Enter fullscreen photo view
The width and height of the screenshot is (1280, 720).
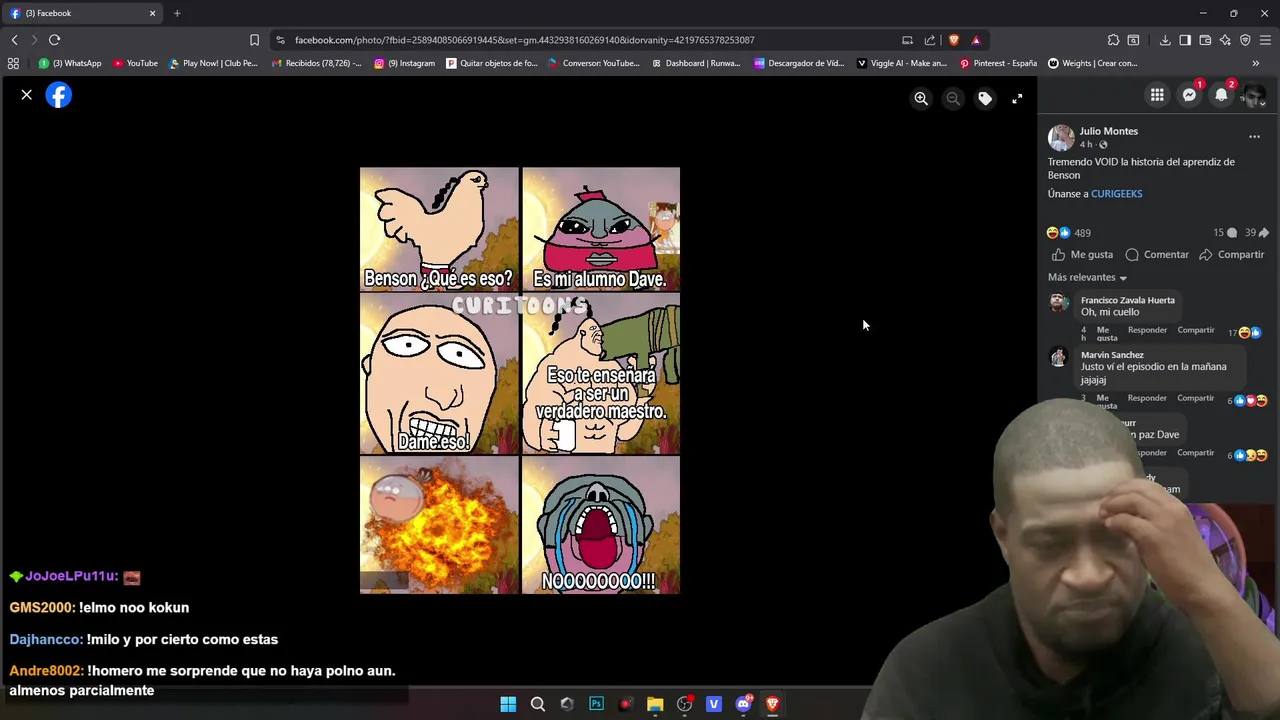tap(1017, 98)
